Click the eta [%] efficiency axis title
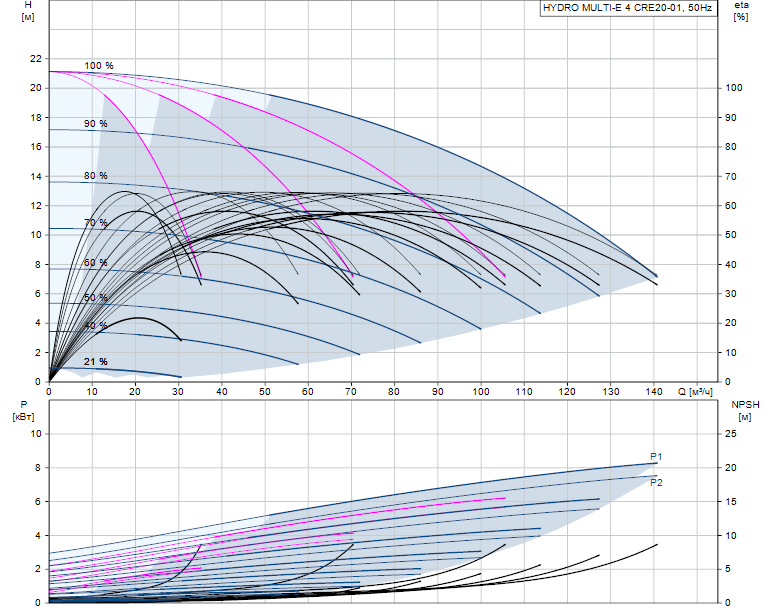The image size is (774, 611). 741,11
